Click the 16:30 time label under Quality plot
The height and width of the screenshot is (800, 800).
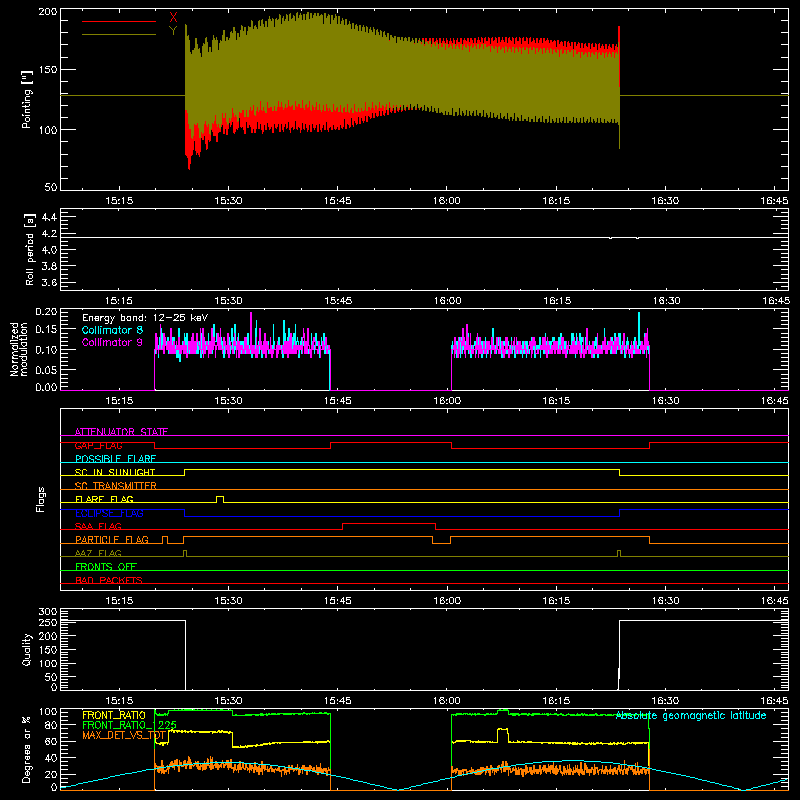(x=665, y=701)
